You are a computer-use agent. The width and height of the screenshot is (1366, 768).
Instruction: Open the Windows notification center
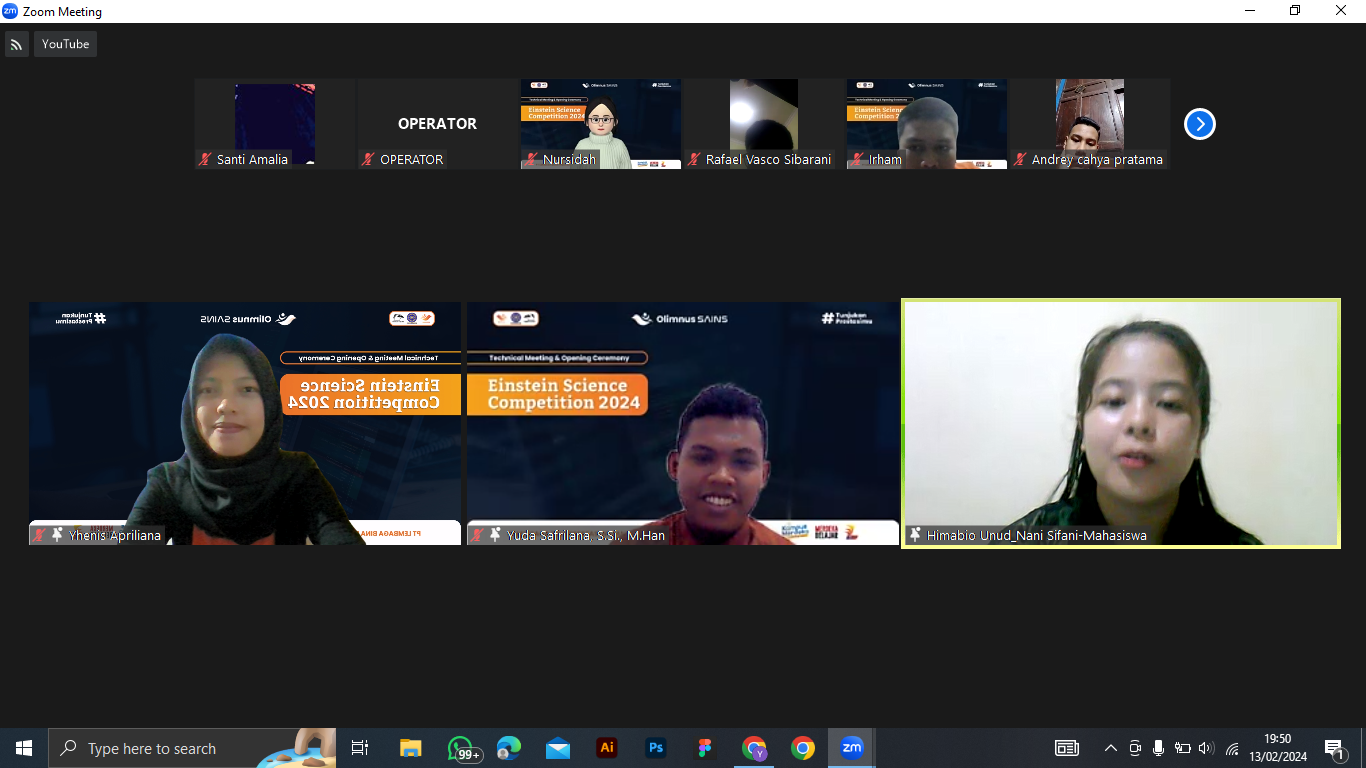pyautogui.click(x=1334, y=748)
